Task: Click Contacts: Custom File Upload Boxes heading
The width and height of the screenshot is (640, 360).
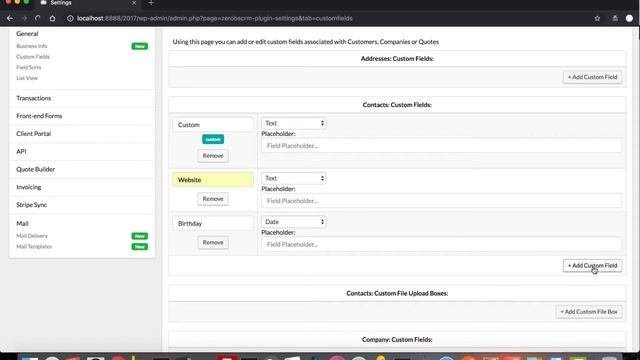Action: [397, 293]
